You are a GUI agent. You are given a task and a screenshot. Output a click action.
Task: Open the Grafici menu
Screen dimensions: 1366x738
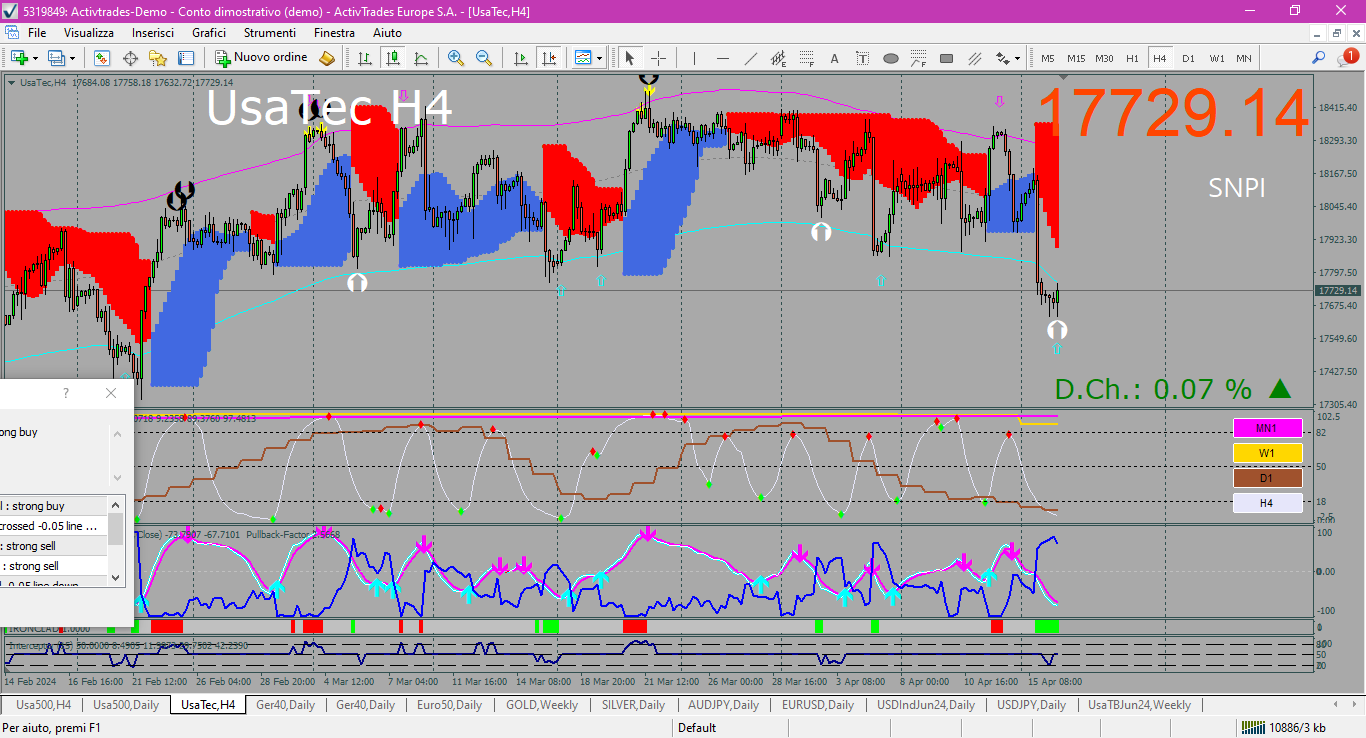209,33
